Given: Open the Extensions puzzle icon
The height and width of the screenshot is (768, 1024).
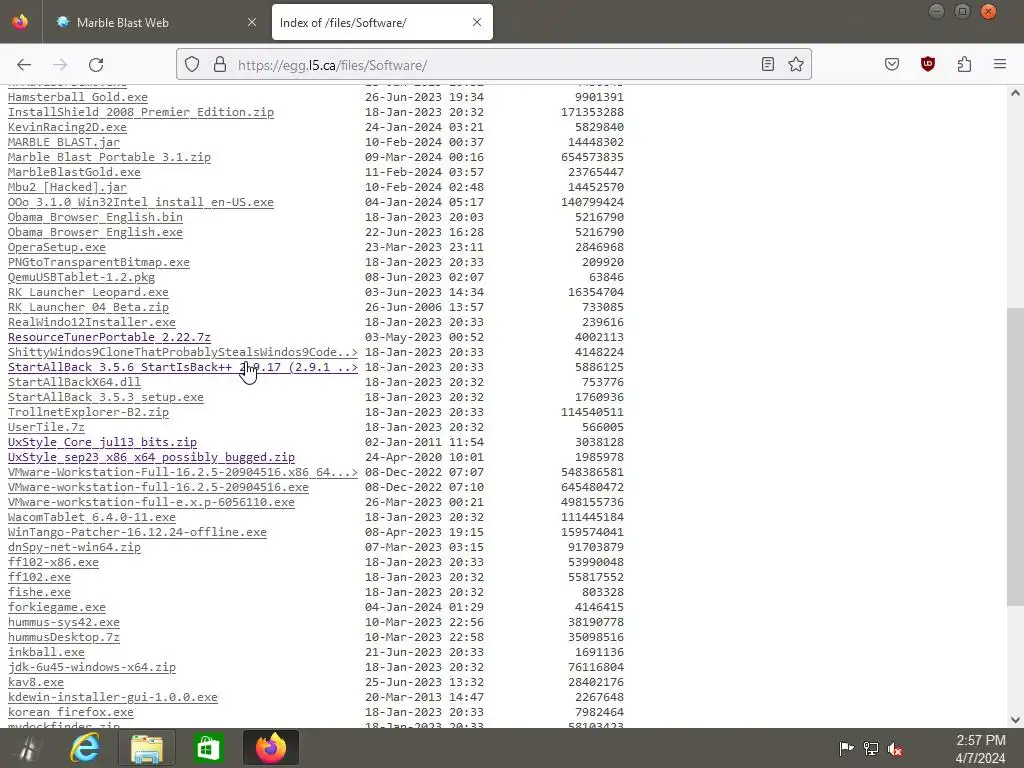Looking at the screenshot, I should click(x=964, y=64).
